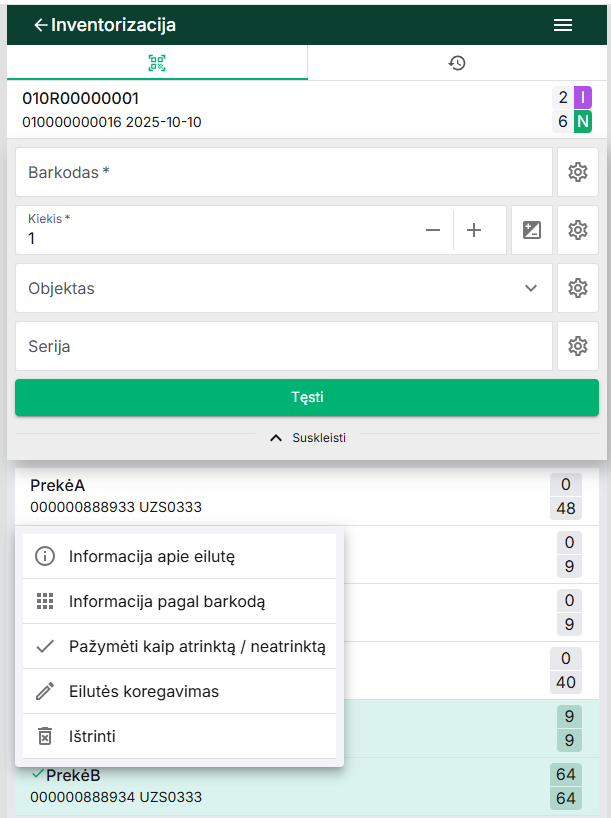
Task: Click the back arrow next to Inventorizacija
Action: click(x=40, y=25)
